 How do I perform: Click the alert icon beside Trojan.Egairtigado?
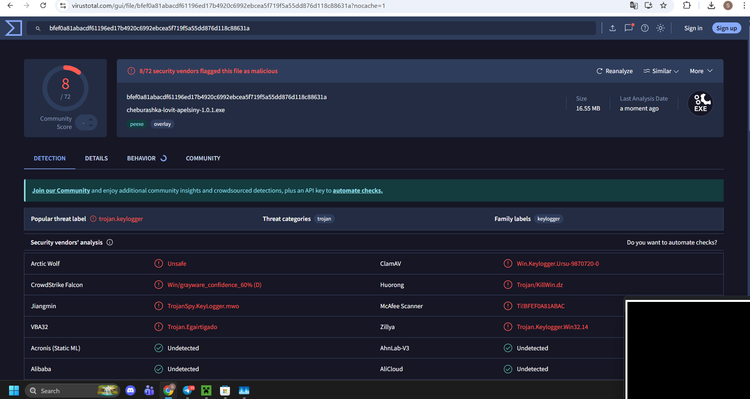click(158, 327)
